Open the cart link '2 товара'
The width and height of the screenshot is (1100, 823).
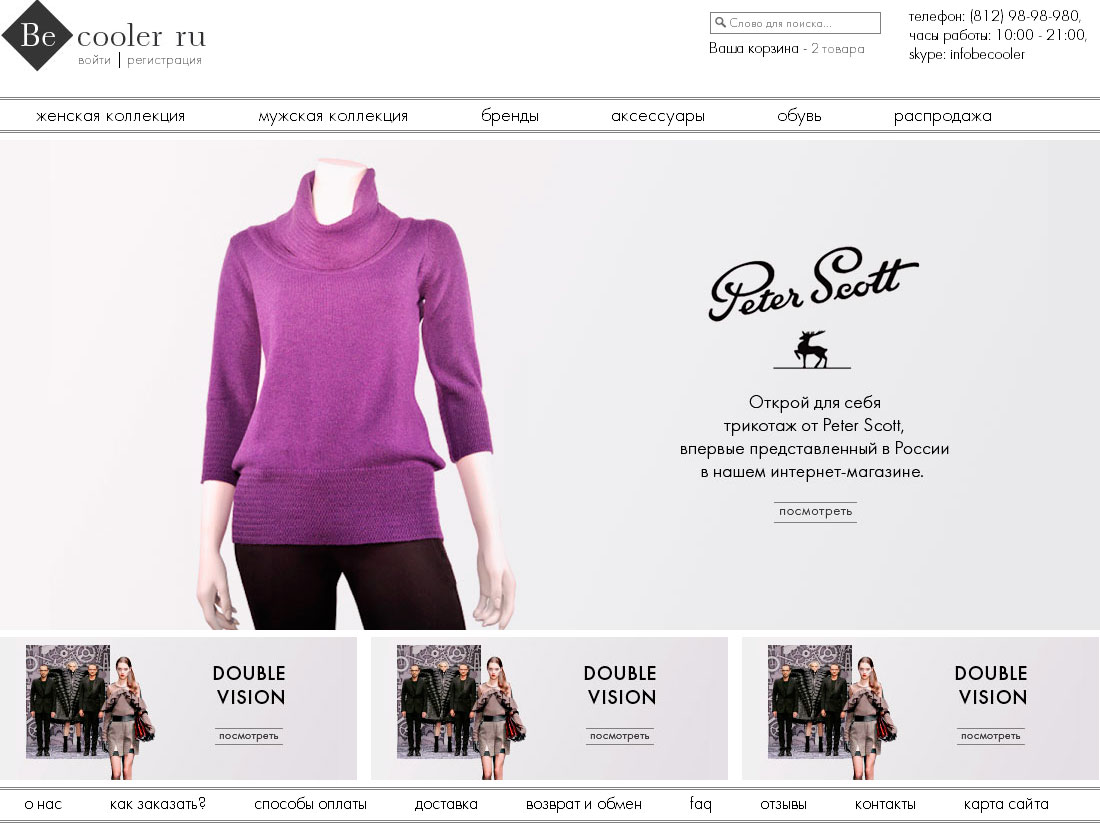point(838,48)
